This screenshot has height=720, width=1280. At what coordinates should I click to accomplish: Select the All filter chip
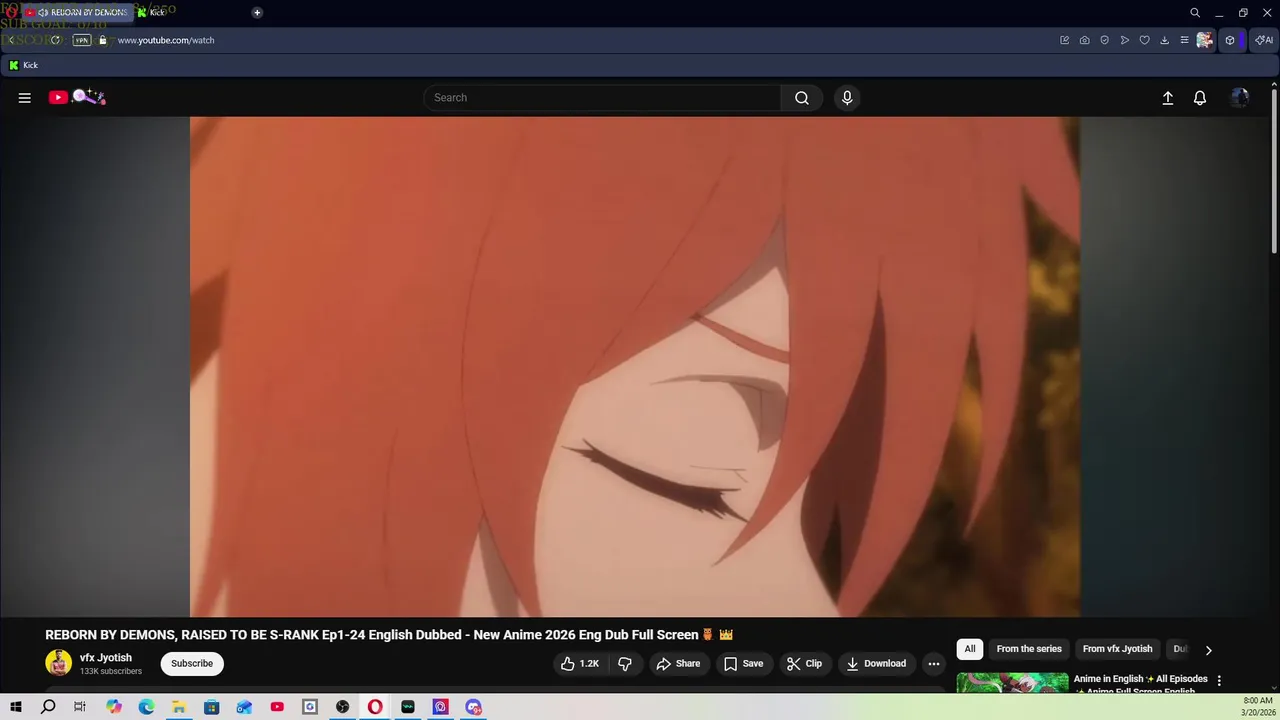(x=970, y=649)
